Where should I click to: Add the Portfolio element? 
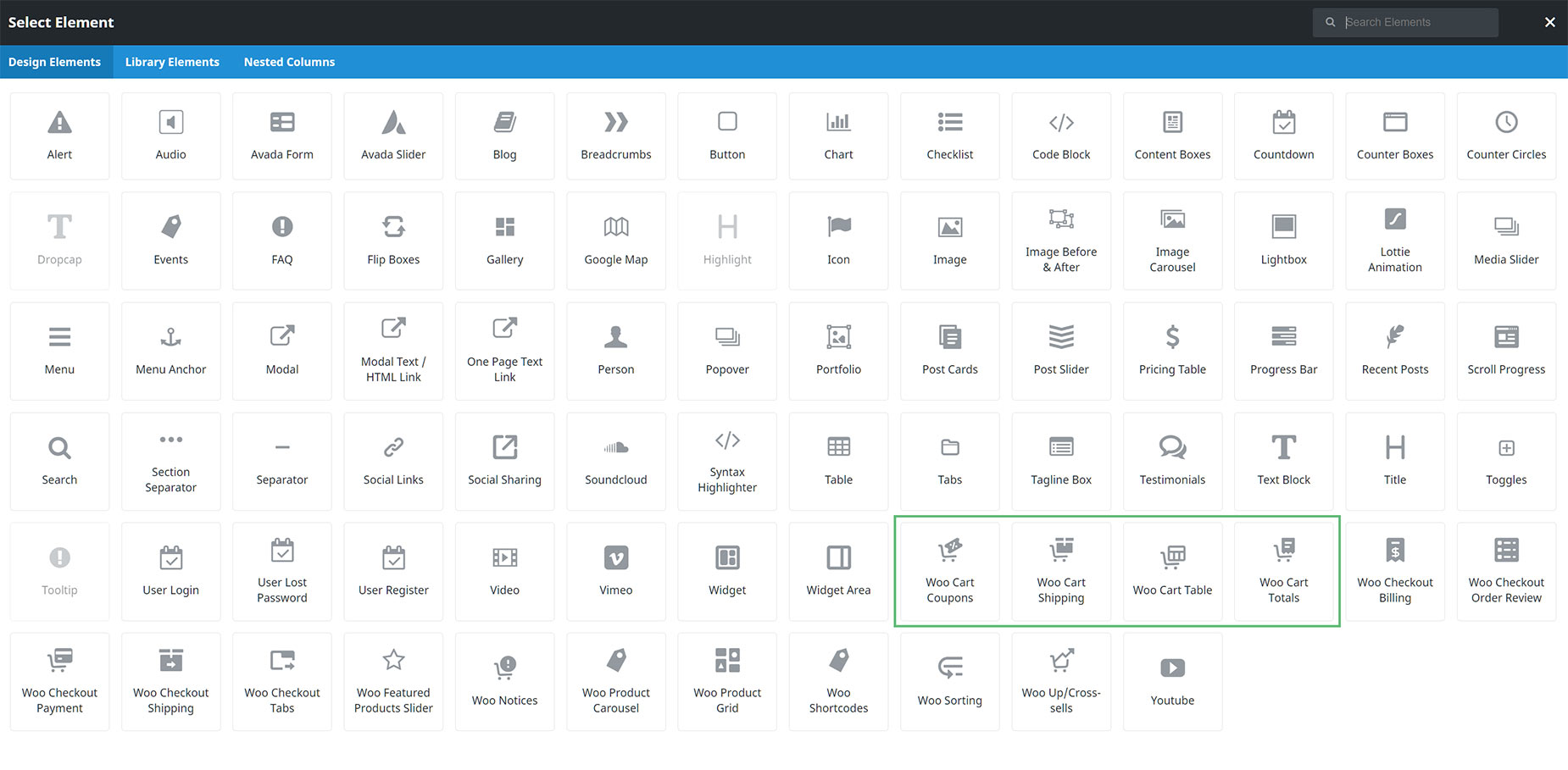coord(838,351)
